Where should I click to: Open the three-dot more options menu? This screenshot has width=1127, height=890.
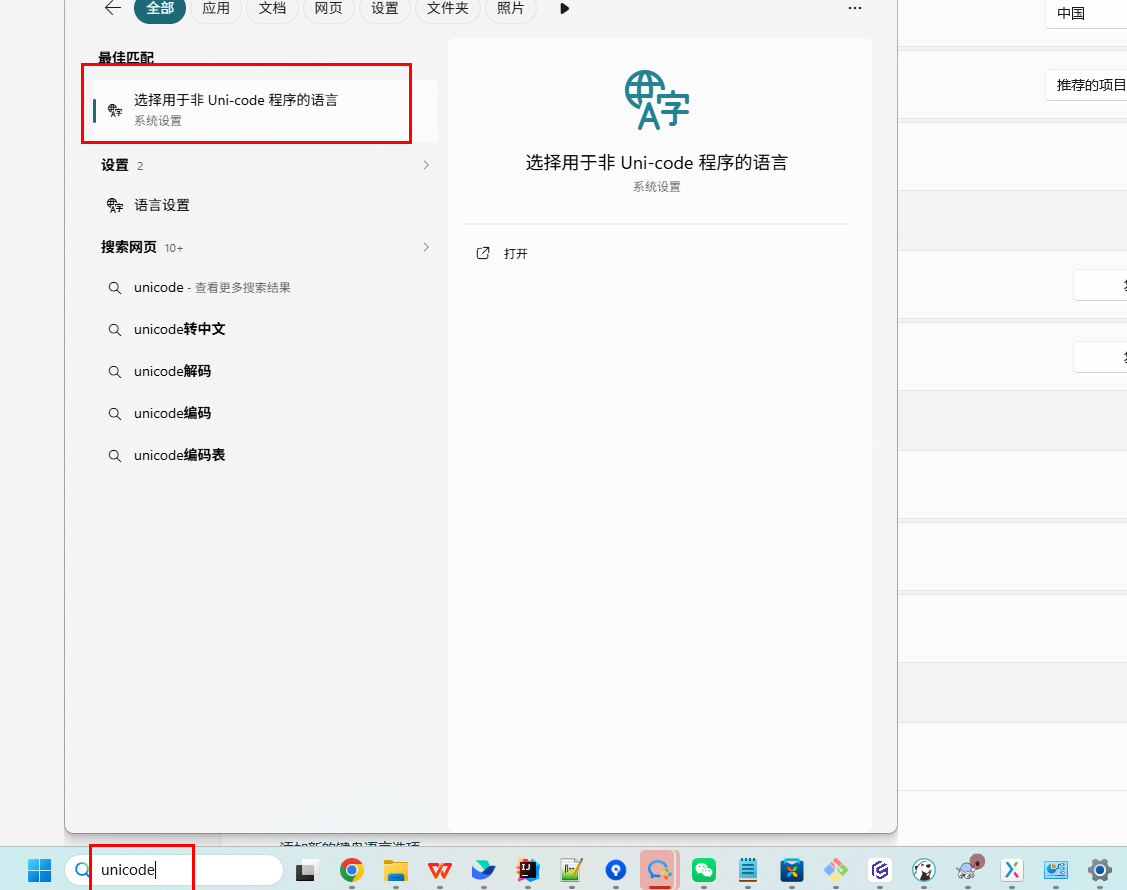pos(854,8)
